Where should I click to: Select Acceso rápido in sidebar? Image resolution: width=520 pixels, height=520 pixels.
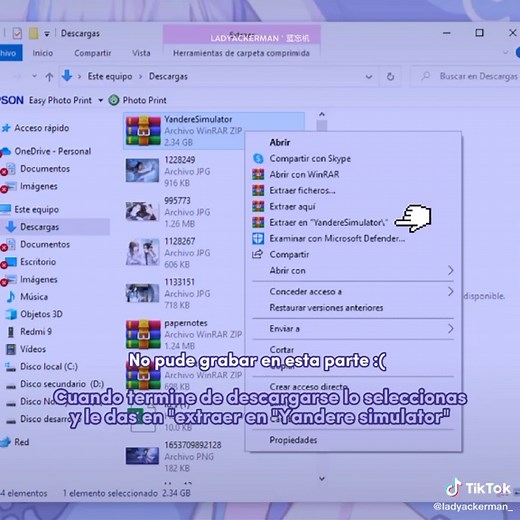click(x=41, y=128)
